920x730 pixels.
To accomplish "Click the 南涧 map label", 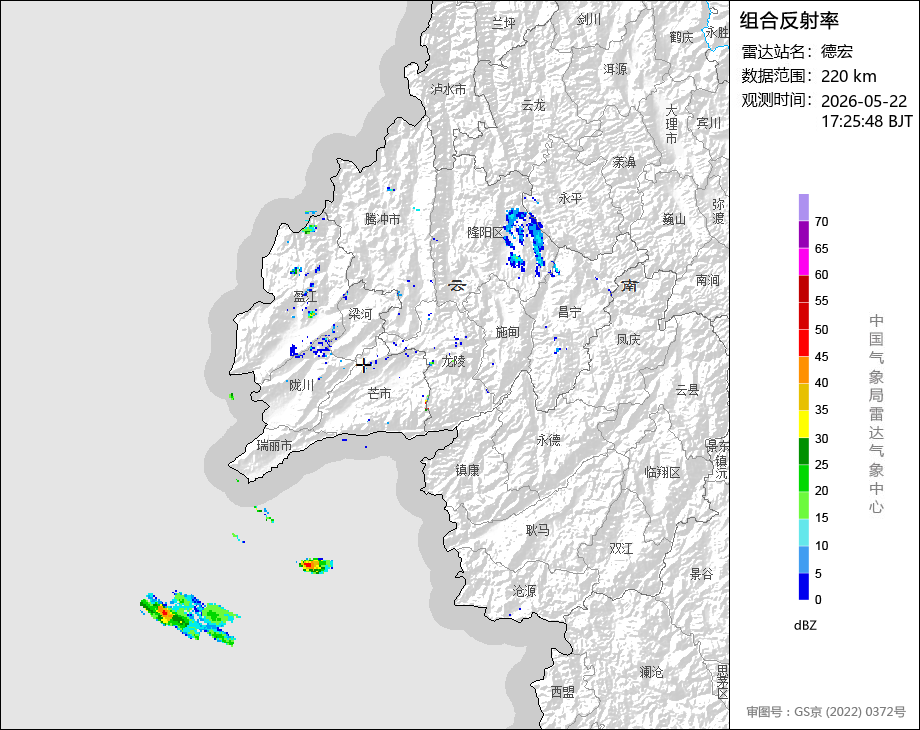I will click(708, 280).
